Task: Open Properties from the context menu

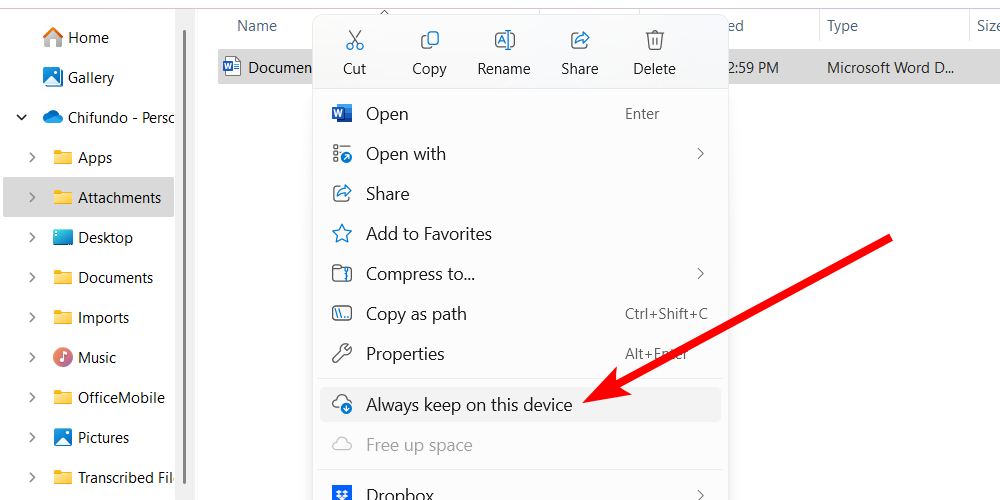Action: click(520, 354)
